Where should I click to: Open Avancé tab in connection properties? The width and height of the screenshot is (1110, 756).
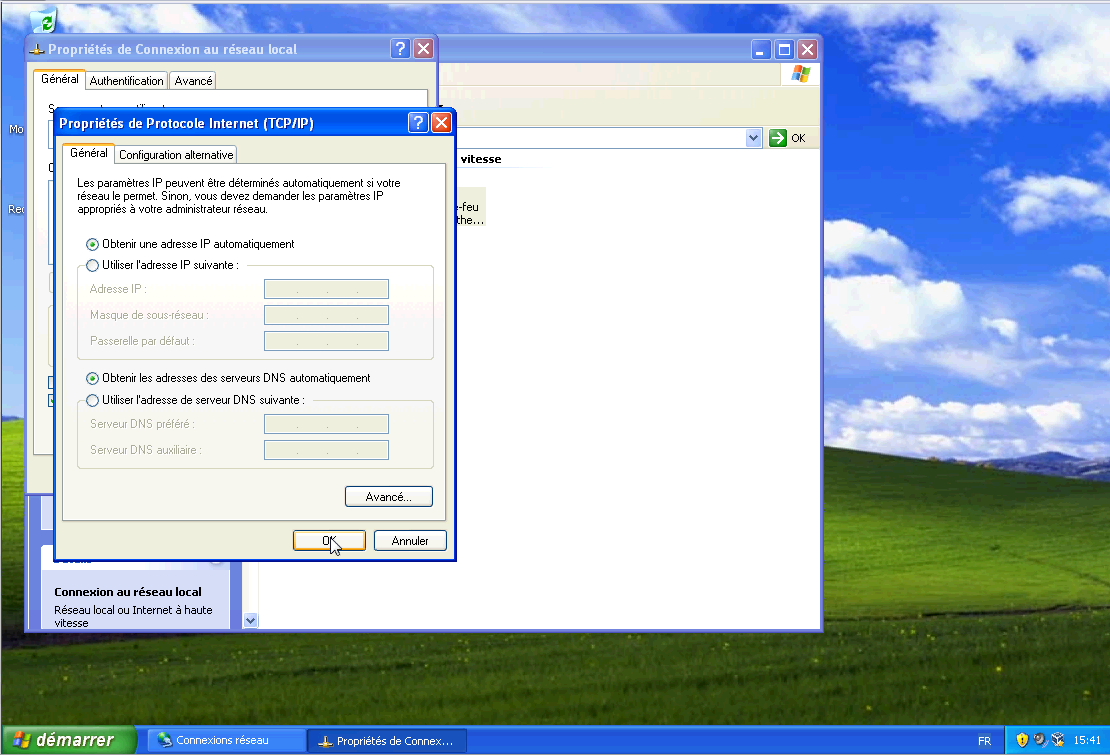(193, 81)
